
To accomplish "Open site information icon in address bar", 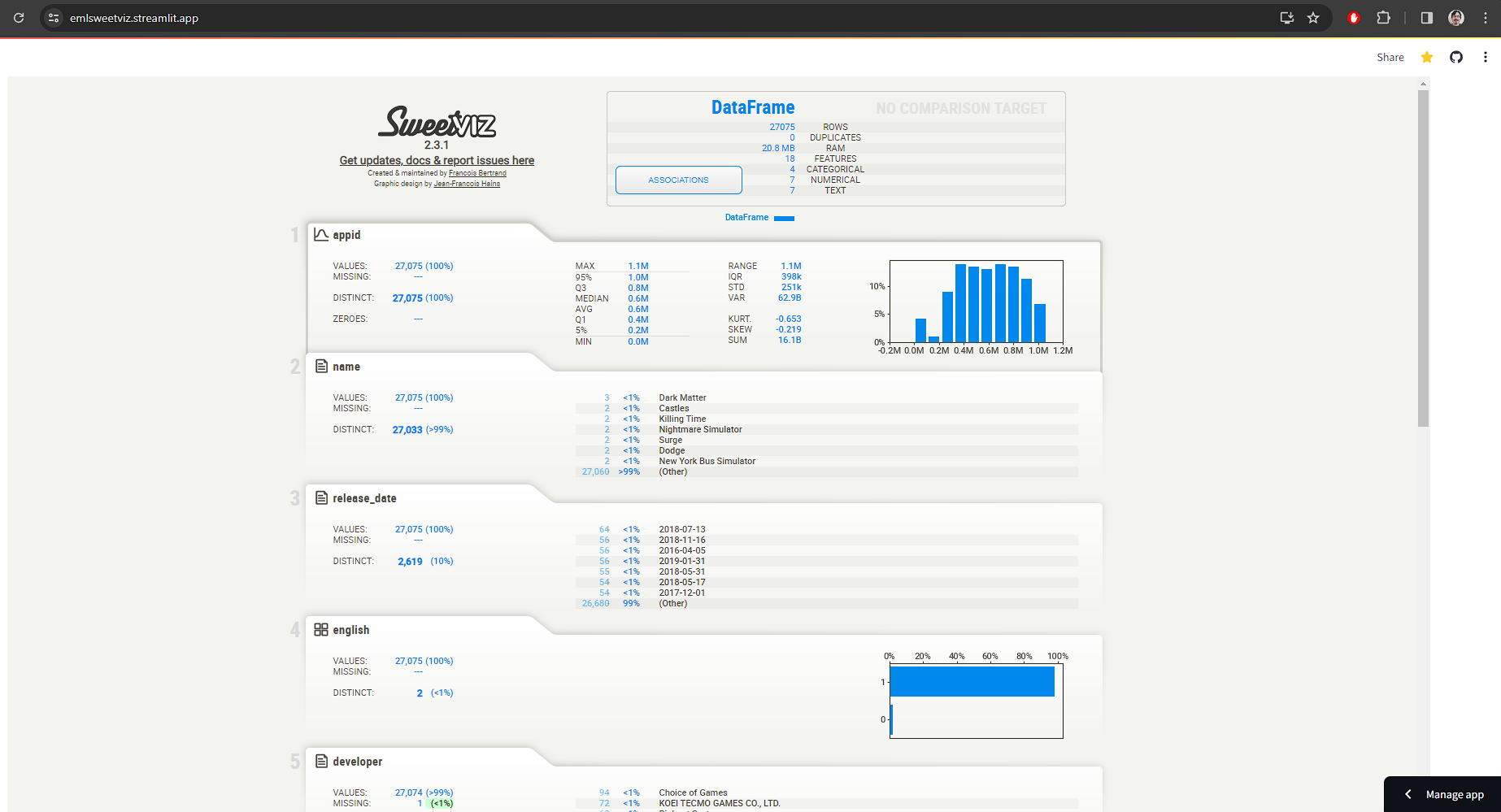I will [x=54, y=17].
